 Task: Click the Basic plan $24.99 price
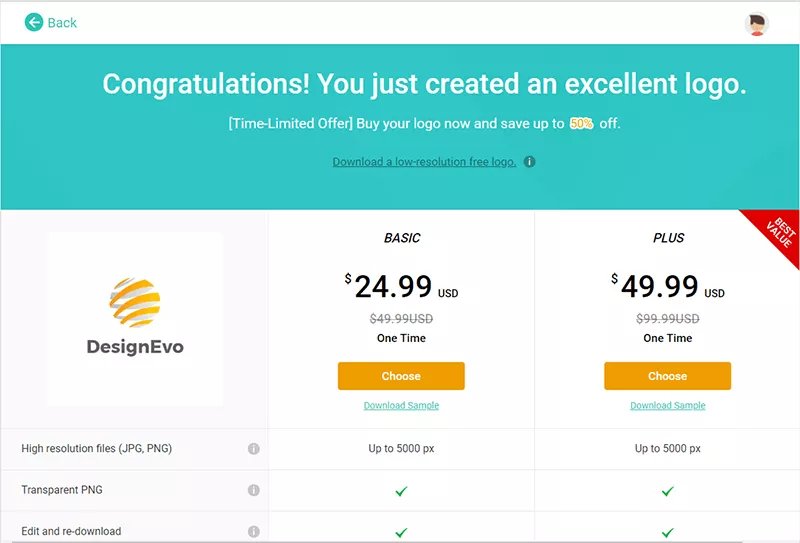(x=393, y=287)
